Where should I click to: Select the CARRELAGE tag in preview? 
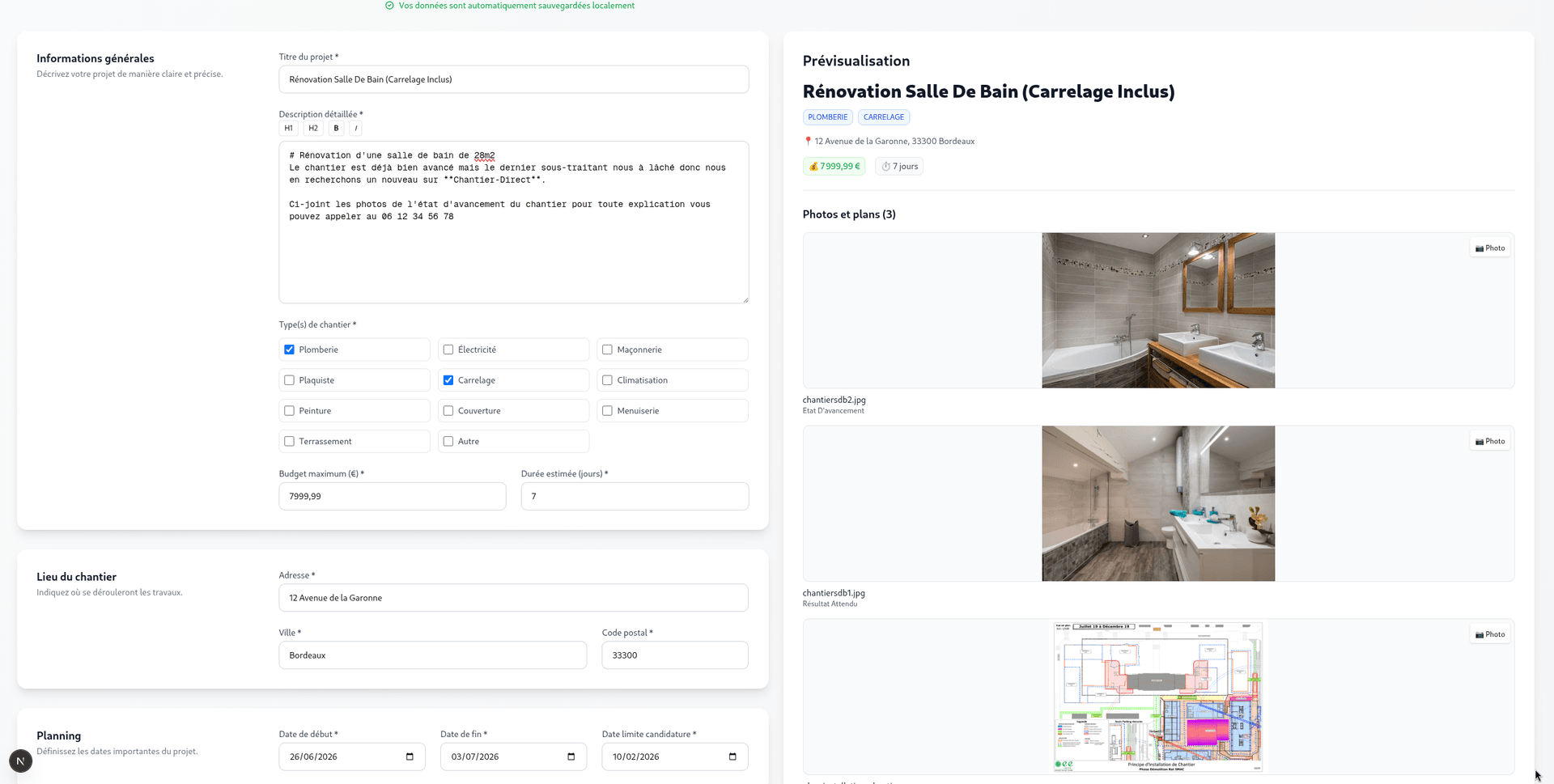click(x=883, y=117)
